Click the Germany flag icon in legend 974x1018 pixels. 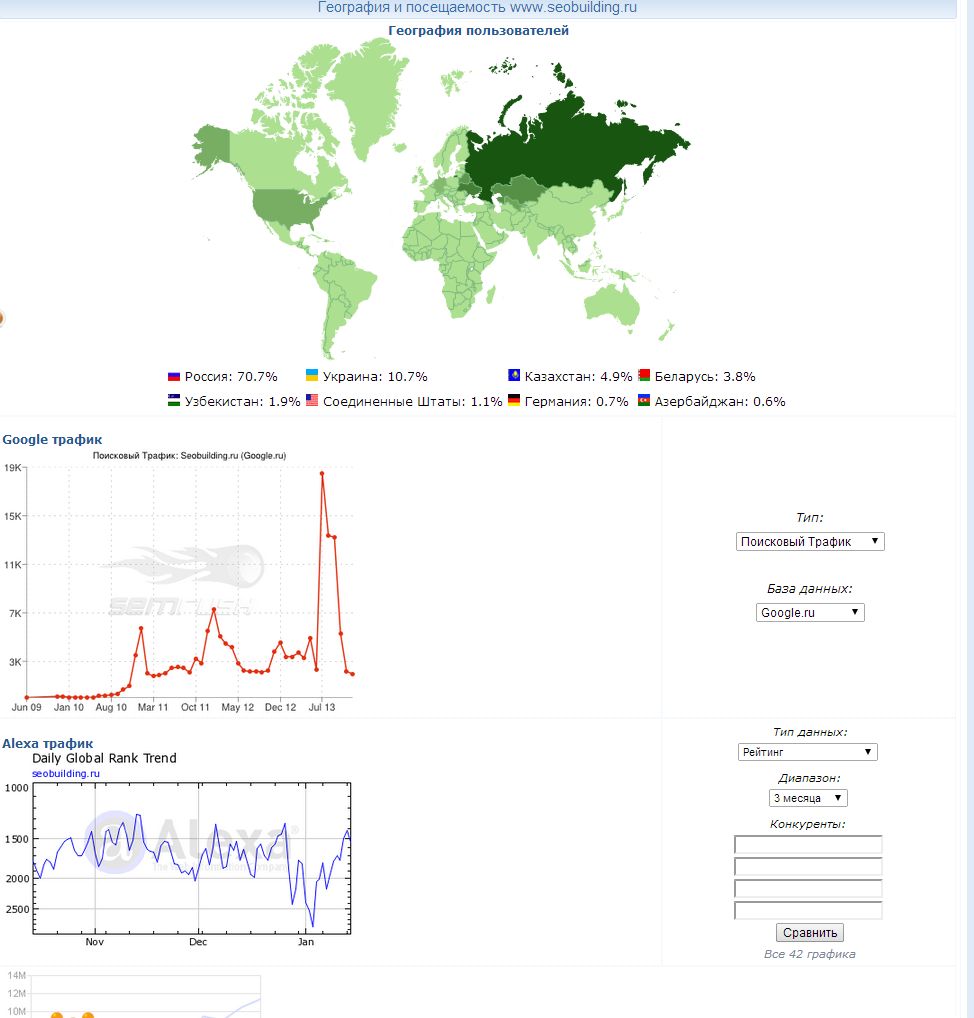pyautogui.click(x=514, y=401)
